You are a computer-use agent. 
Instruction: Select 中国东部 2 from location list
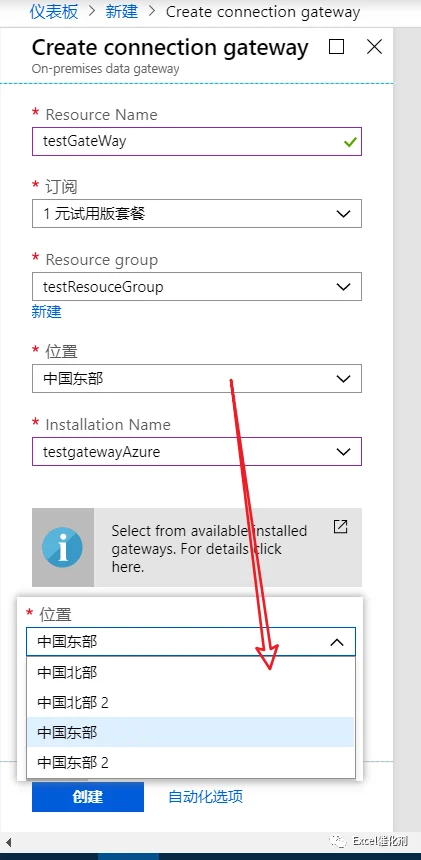[191, 762]
